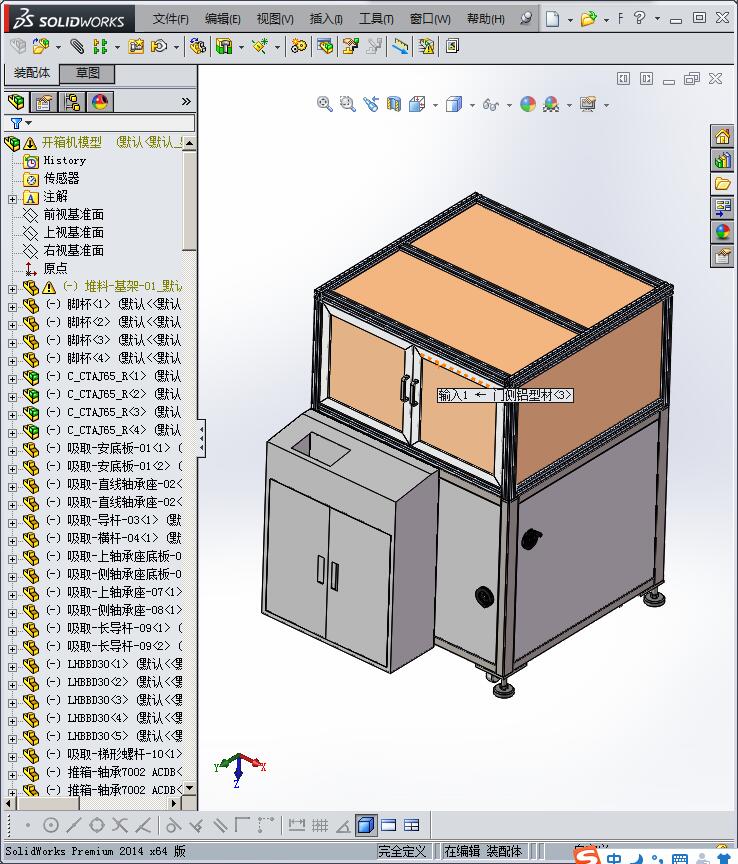
Task: Click Insert Components icon in assembly toolbar
Action: click(40, 46)
